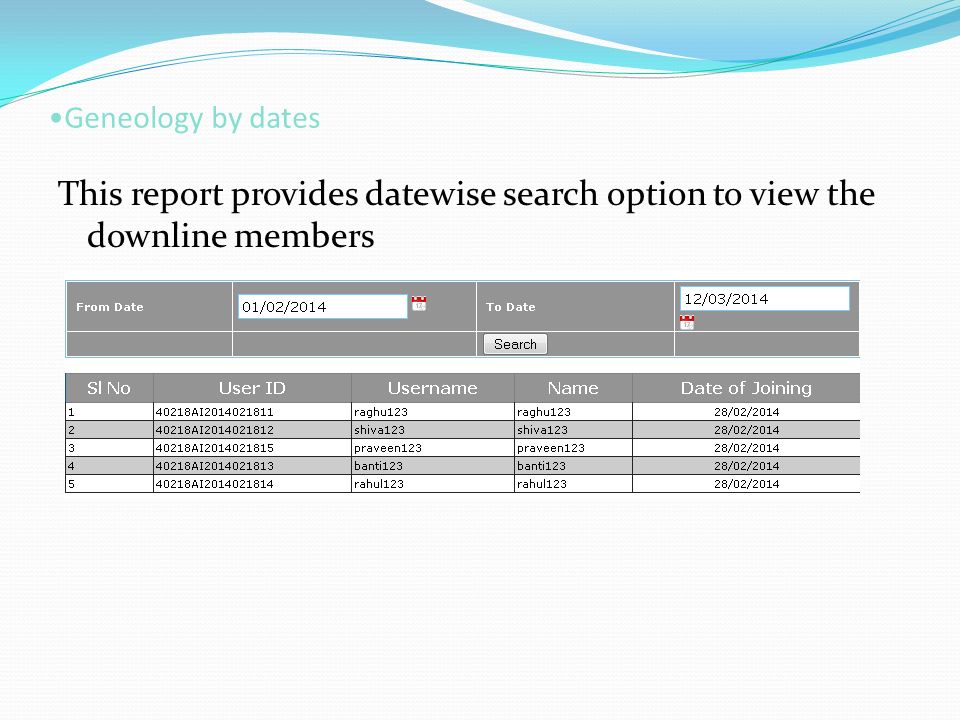Click joining date 28/02/2014 in rahul123 row

coord(746,484)
